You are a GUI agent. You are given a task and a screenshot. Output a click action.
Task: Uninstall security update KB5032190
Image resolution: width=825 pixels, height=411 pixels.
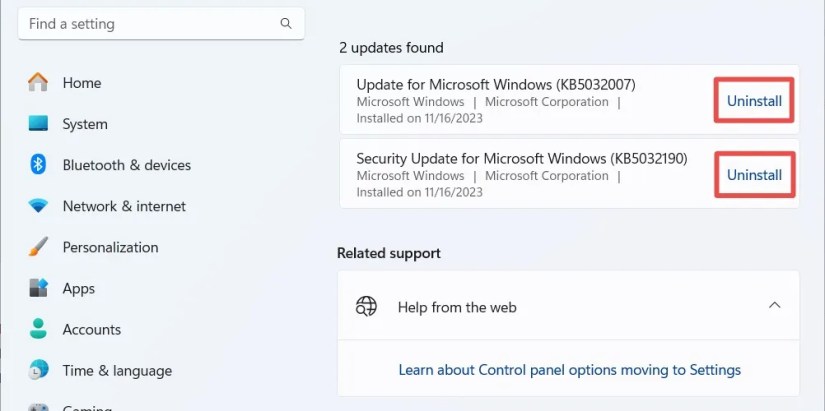[754, 175]
